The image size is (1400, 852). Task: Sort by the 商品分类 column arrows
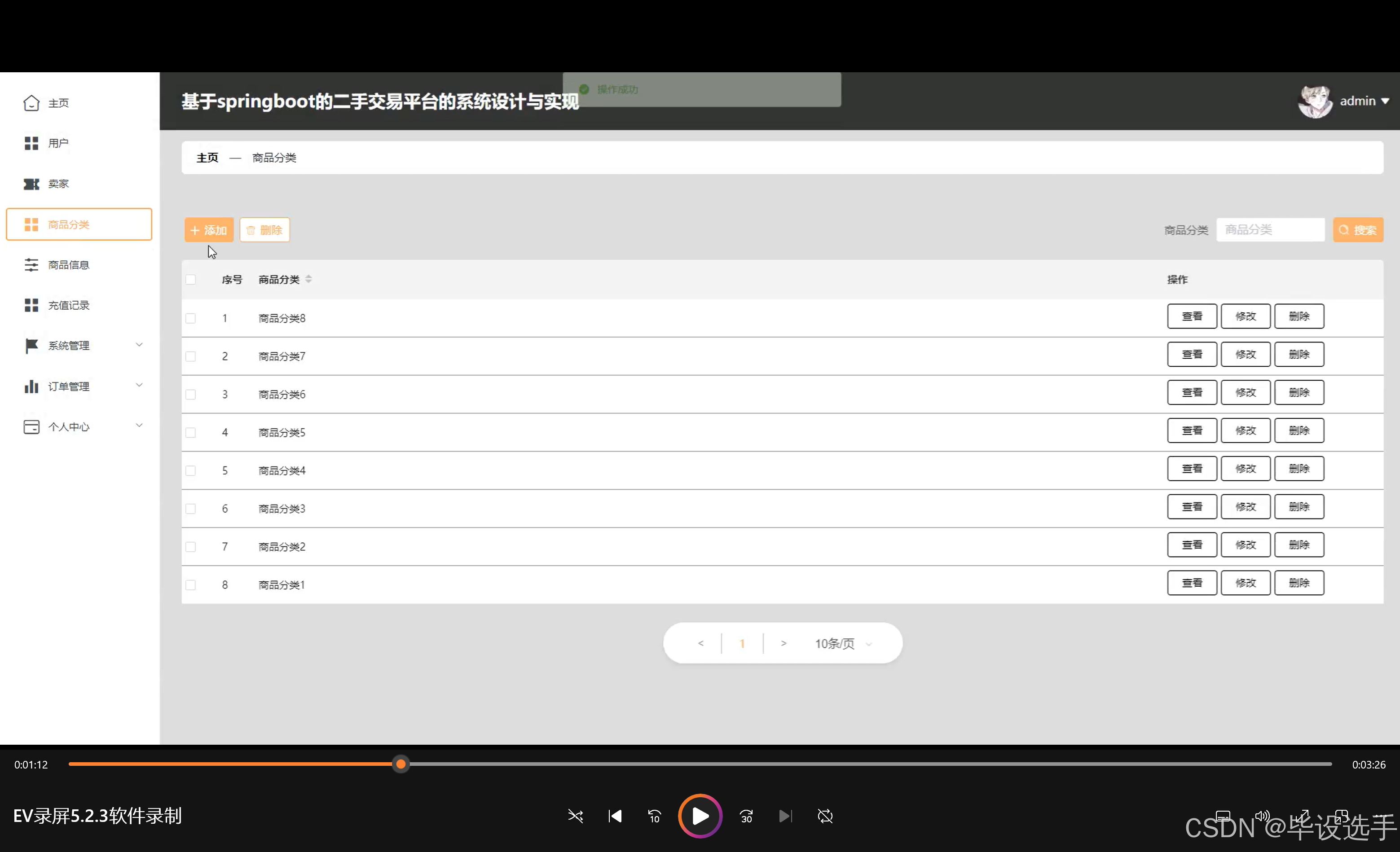(x=308, y=279)
